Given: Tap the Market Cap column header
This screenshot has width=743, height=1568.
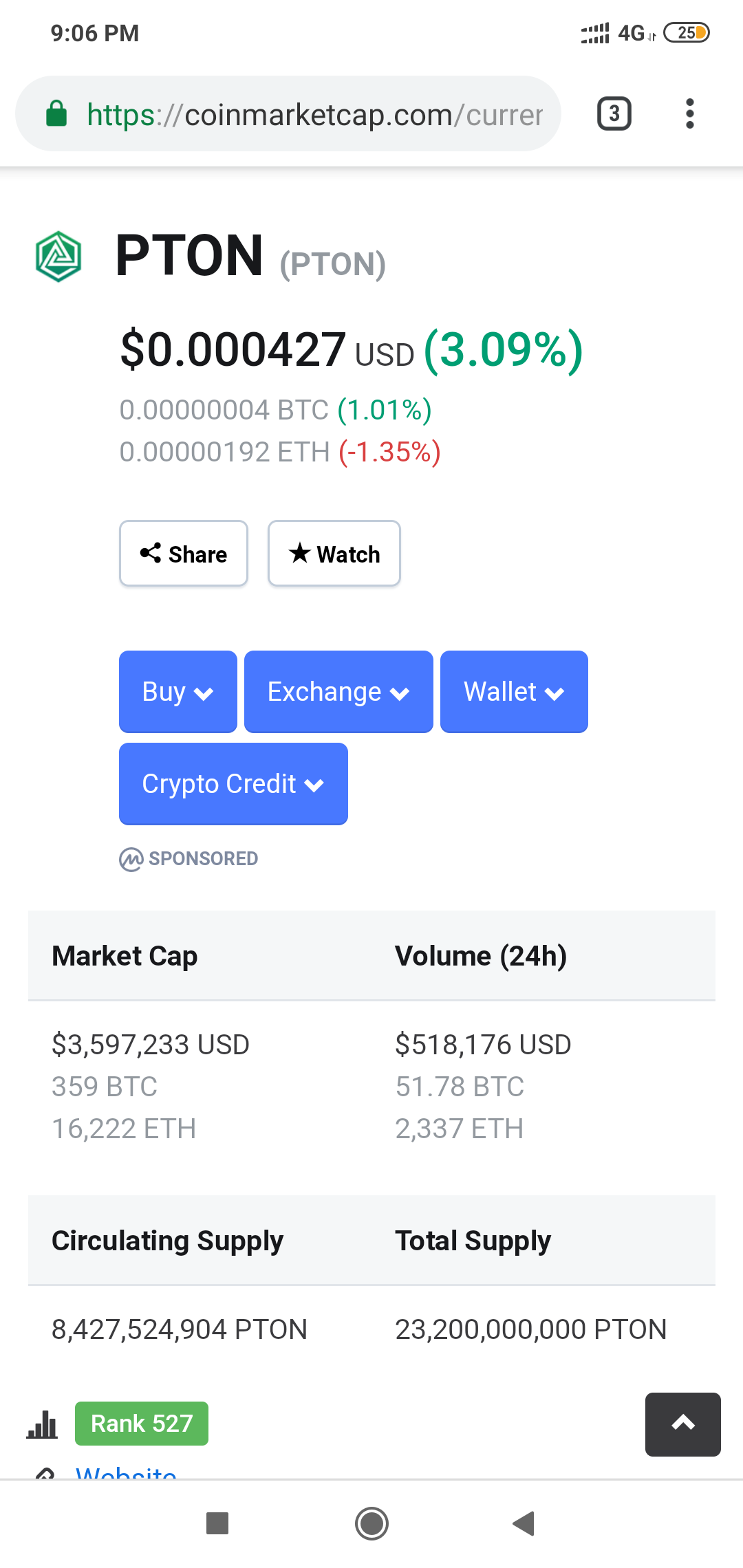Looking at the screenshot, I should [x=125, y=956].
